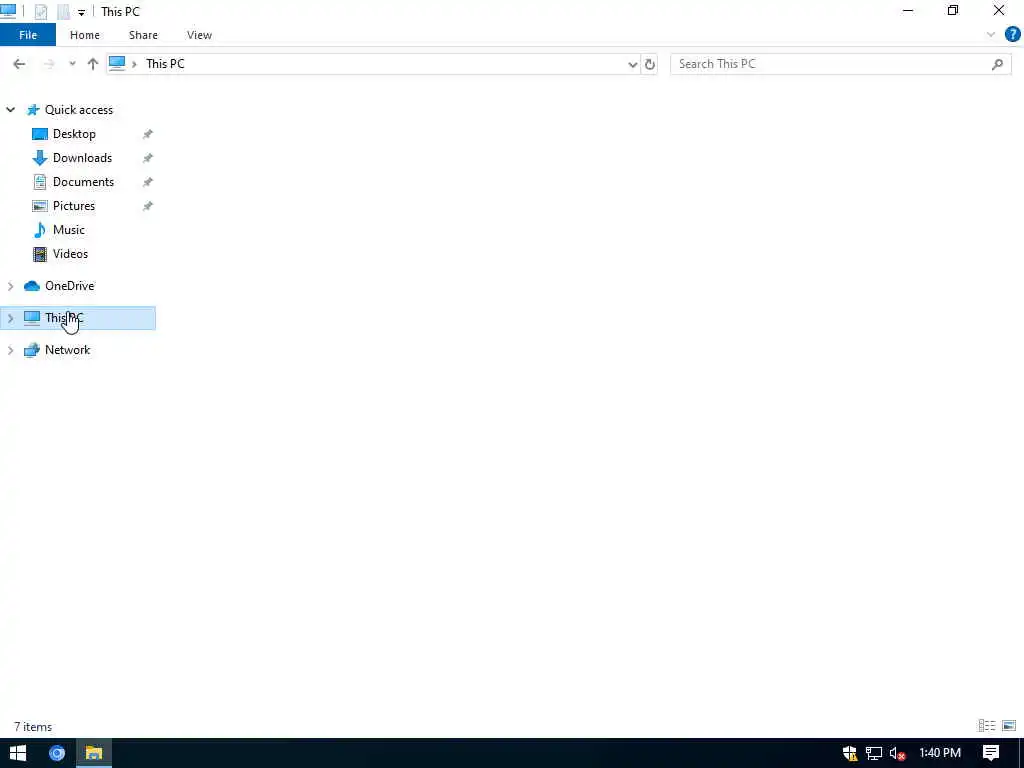Screen dimensions: 1024x768
Task: Open the network status tray icon
Action: pos(874,753)
